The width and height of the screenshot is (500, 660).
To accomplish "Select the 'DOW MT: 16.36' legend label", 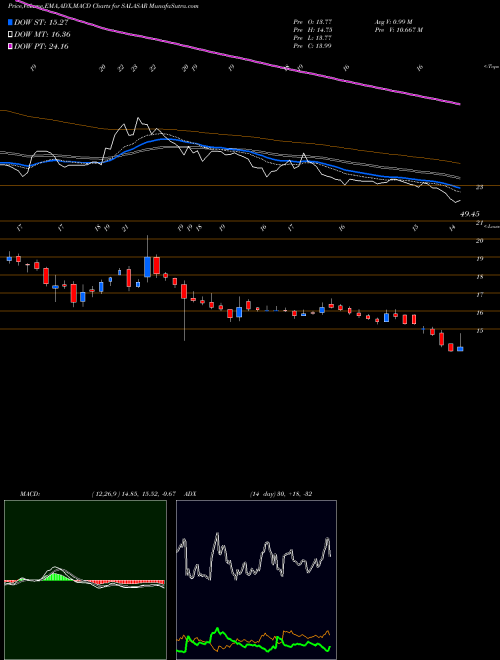I will pyautogui.click(x=43, y=35).
